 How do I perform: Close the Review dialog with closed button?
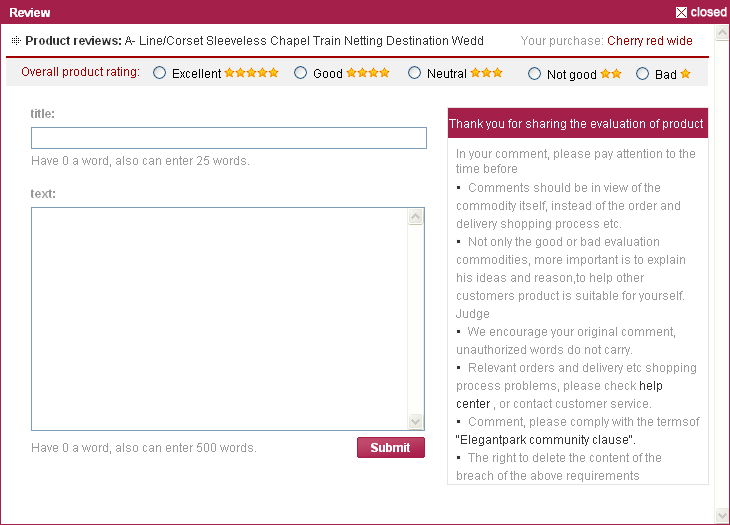701,12
